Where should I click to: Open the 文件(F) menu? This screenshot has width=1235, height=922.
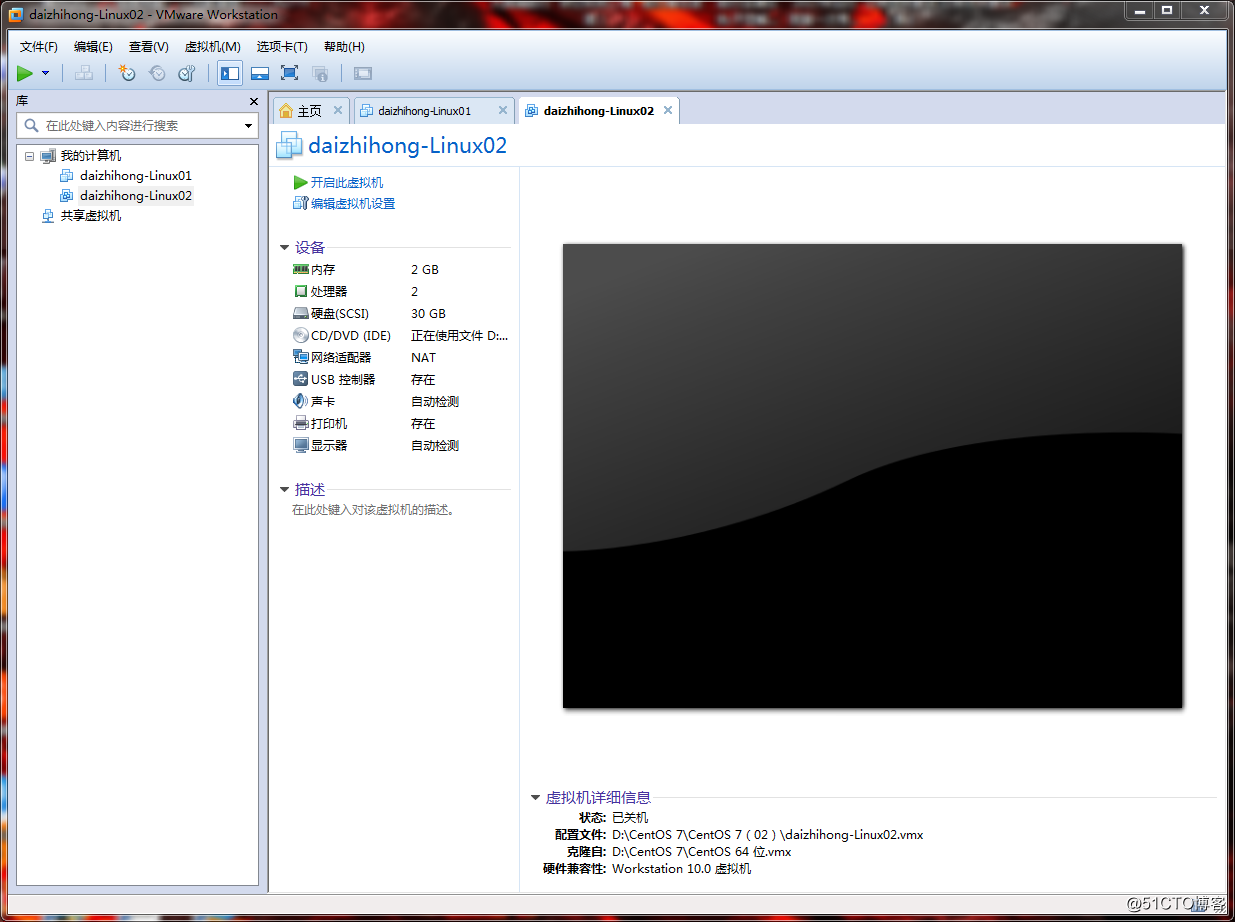coord(39,47)
